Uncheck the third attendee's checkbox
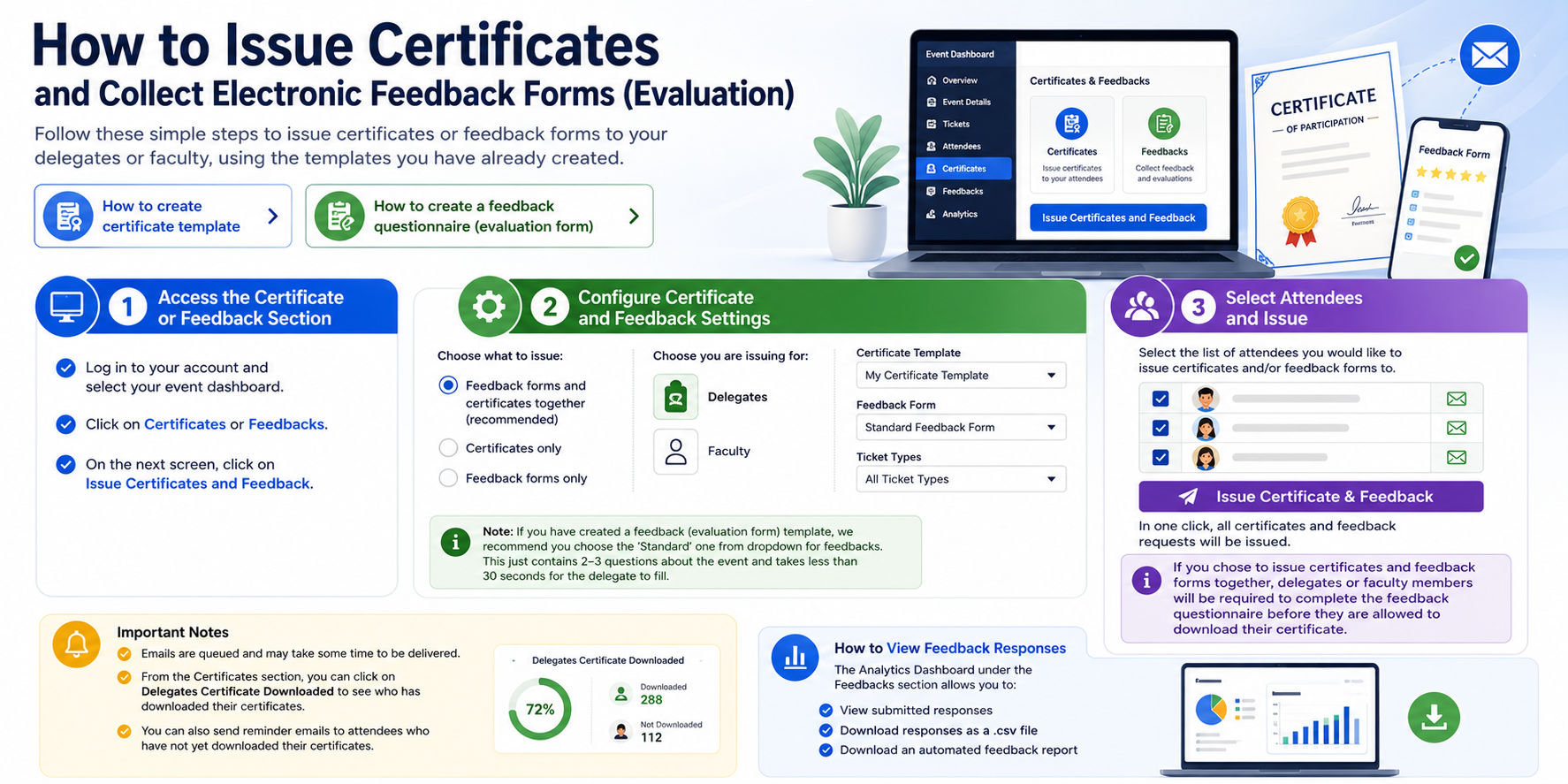 [1161, 457]
